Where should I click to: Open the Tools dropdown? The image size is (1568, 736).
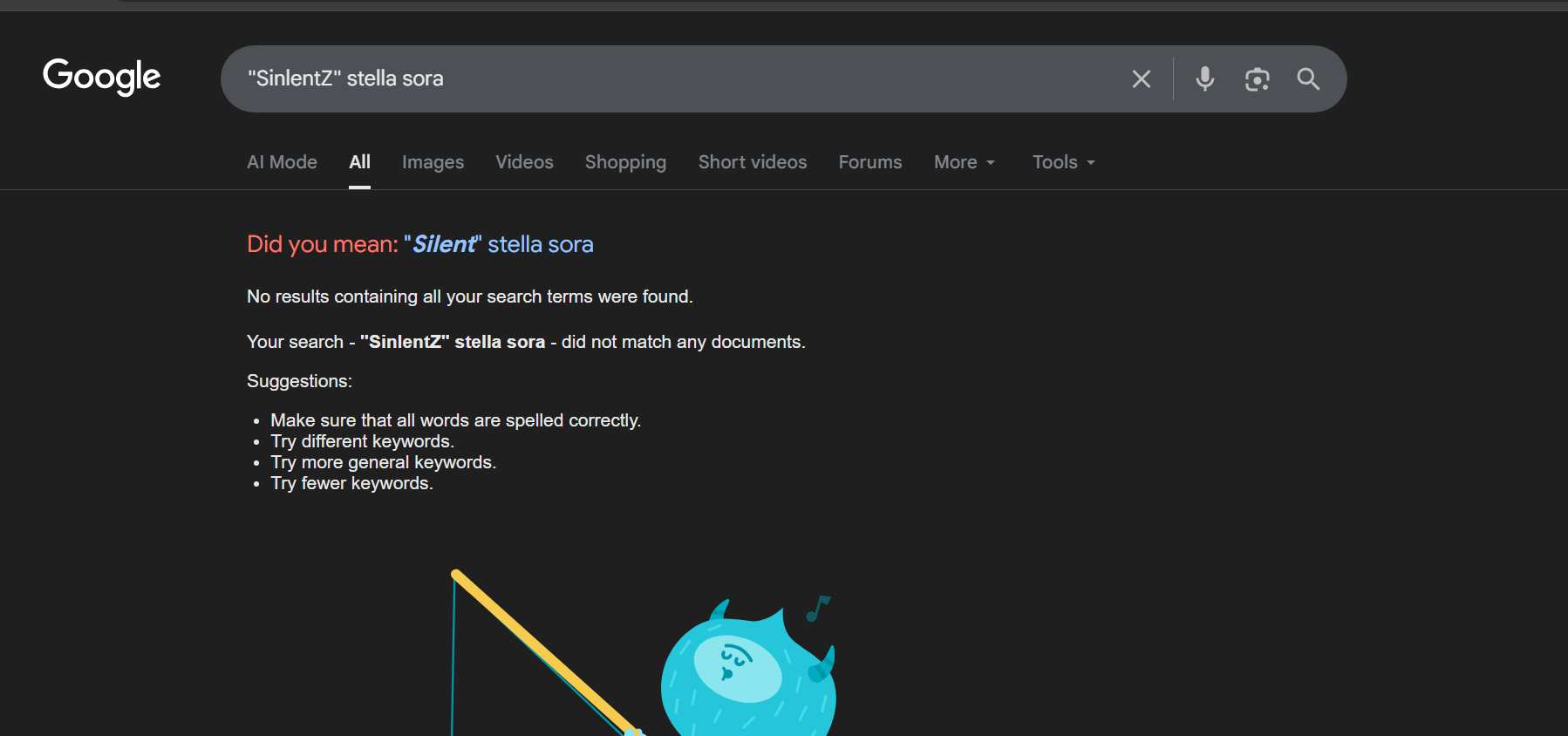click(x=1064, y=162)
